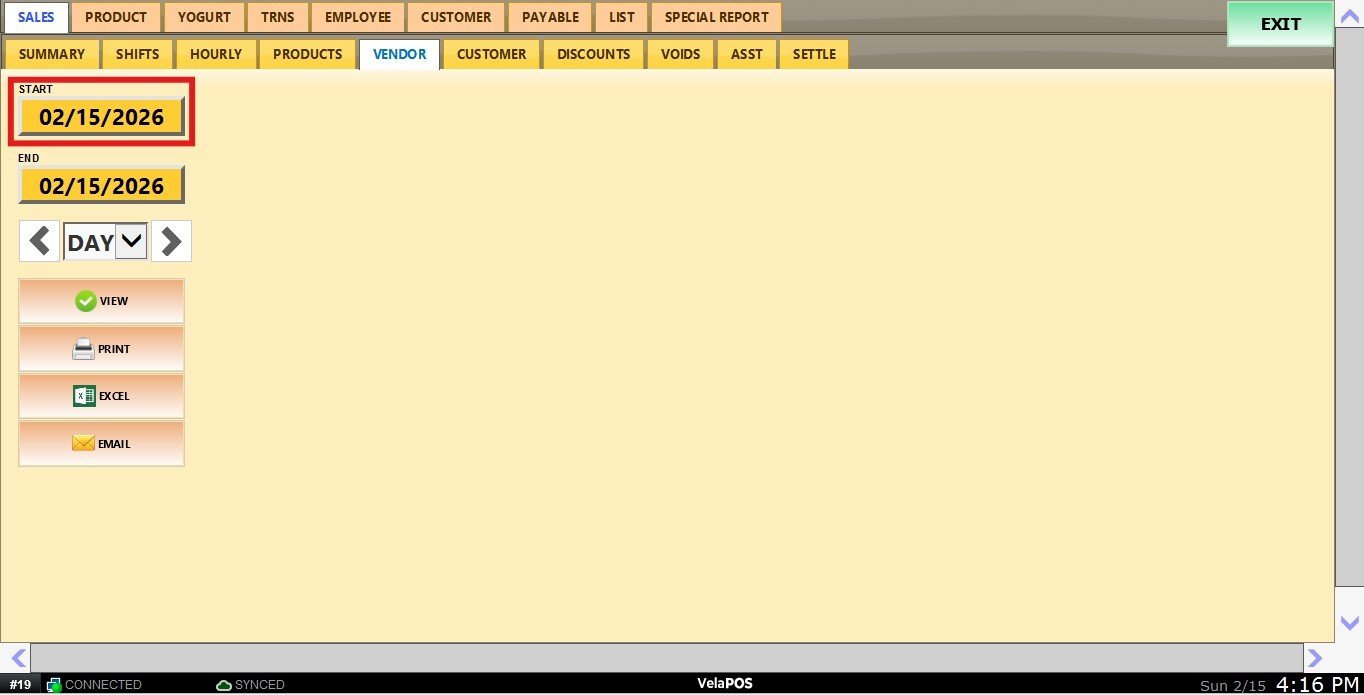
Task: Click the printer icon for Print
Action: 83,349
